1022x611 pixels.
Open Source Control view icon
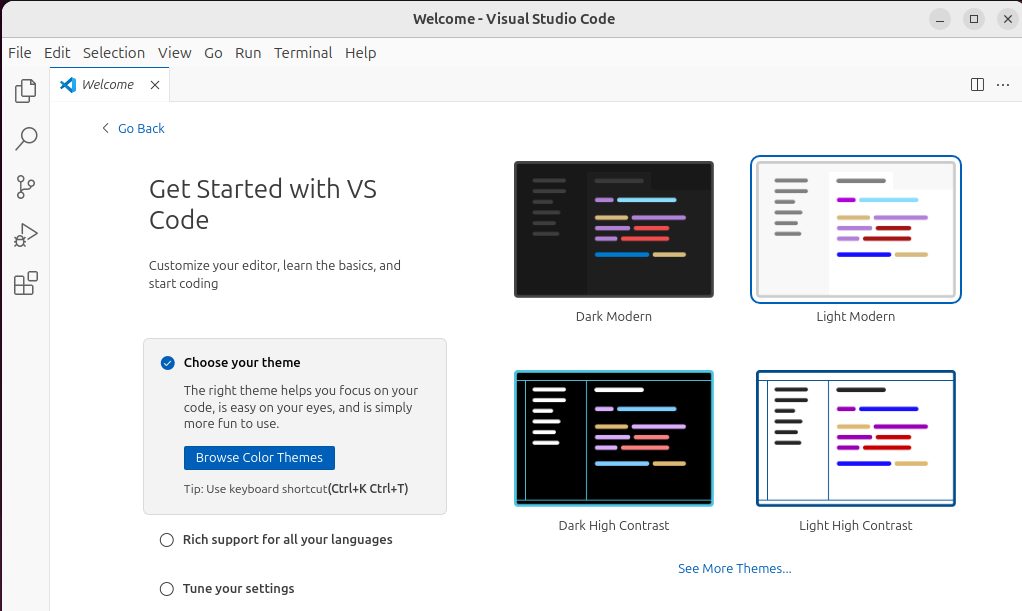pyautogui.click(x=25, y=187)
